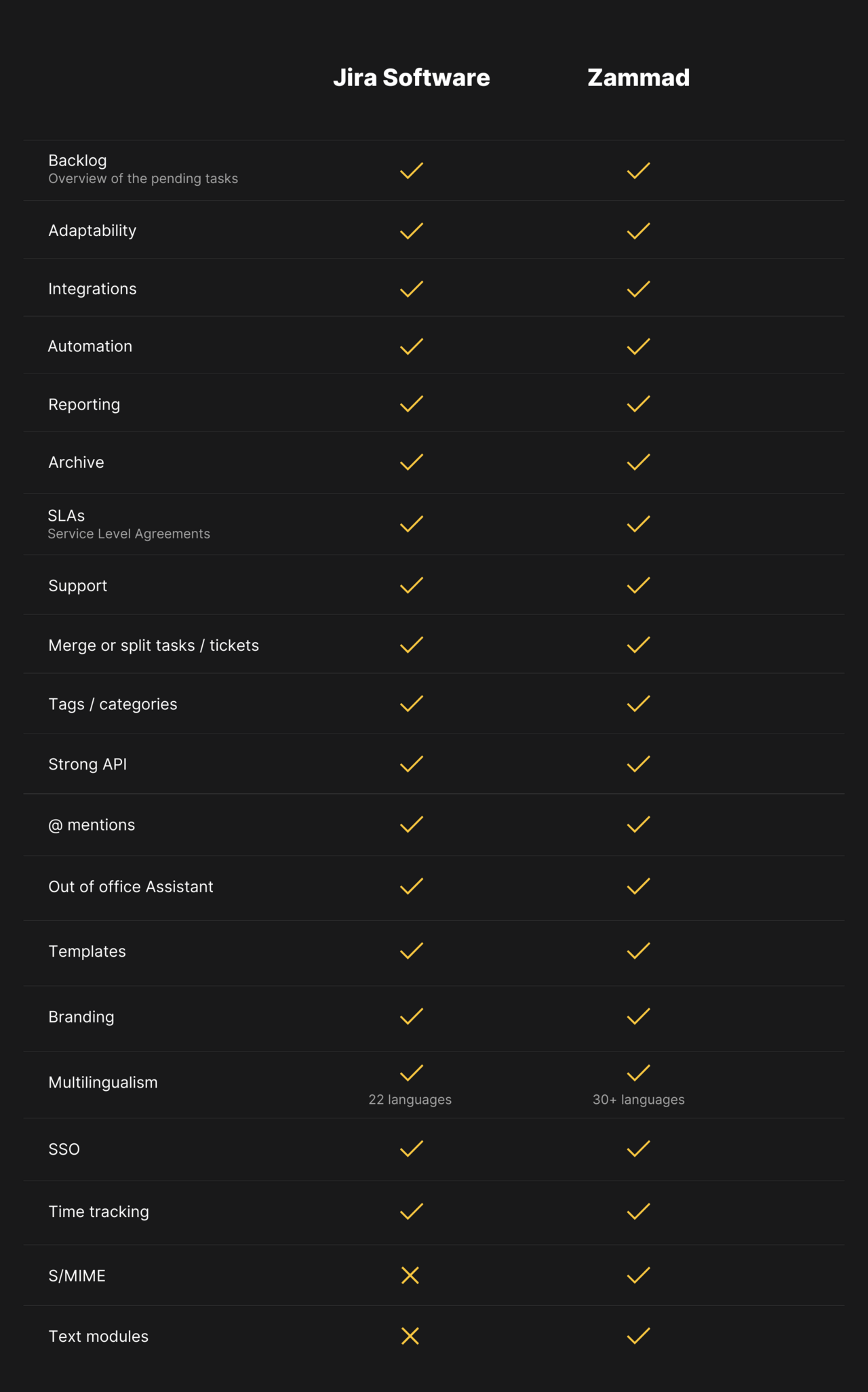Click the "22 languages" note
Image resolution: width=868 pixels, height=1392 pixels.
coord(410,1100)
